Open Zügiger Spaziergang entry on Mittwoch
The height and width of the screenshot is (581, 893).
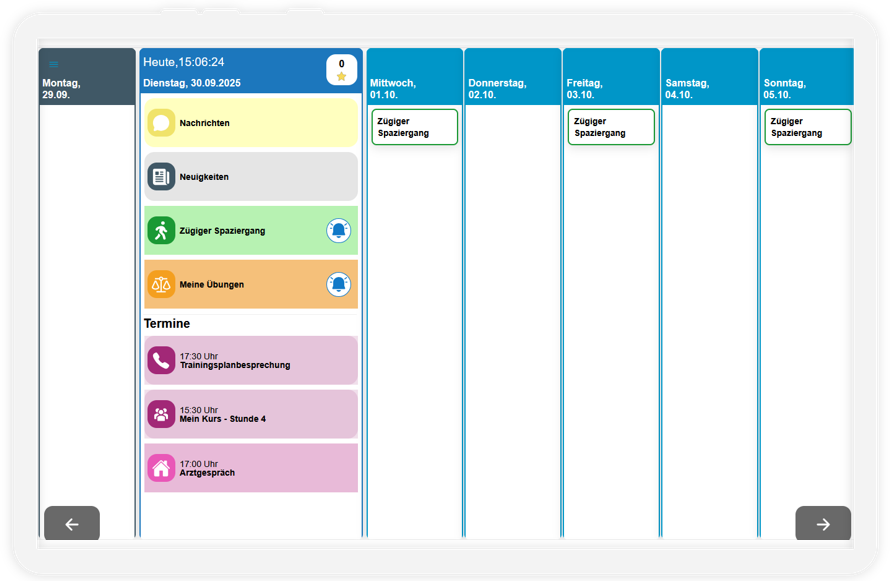[415, 127]
